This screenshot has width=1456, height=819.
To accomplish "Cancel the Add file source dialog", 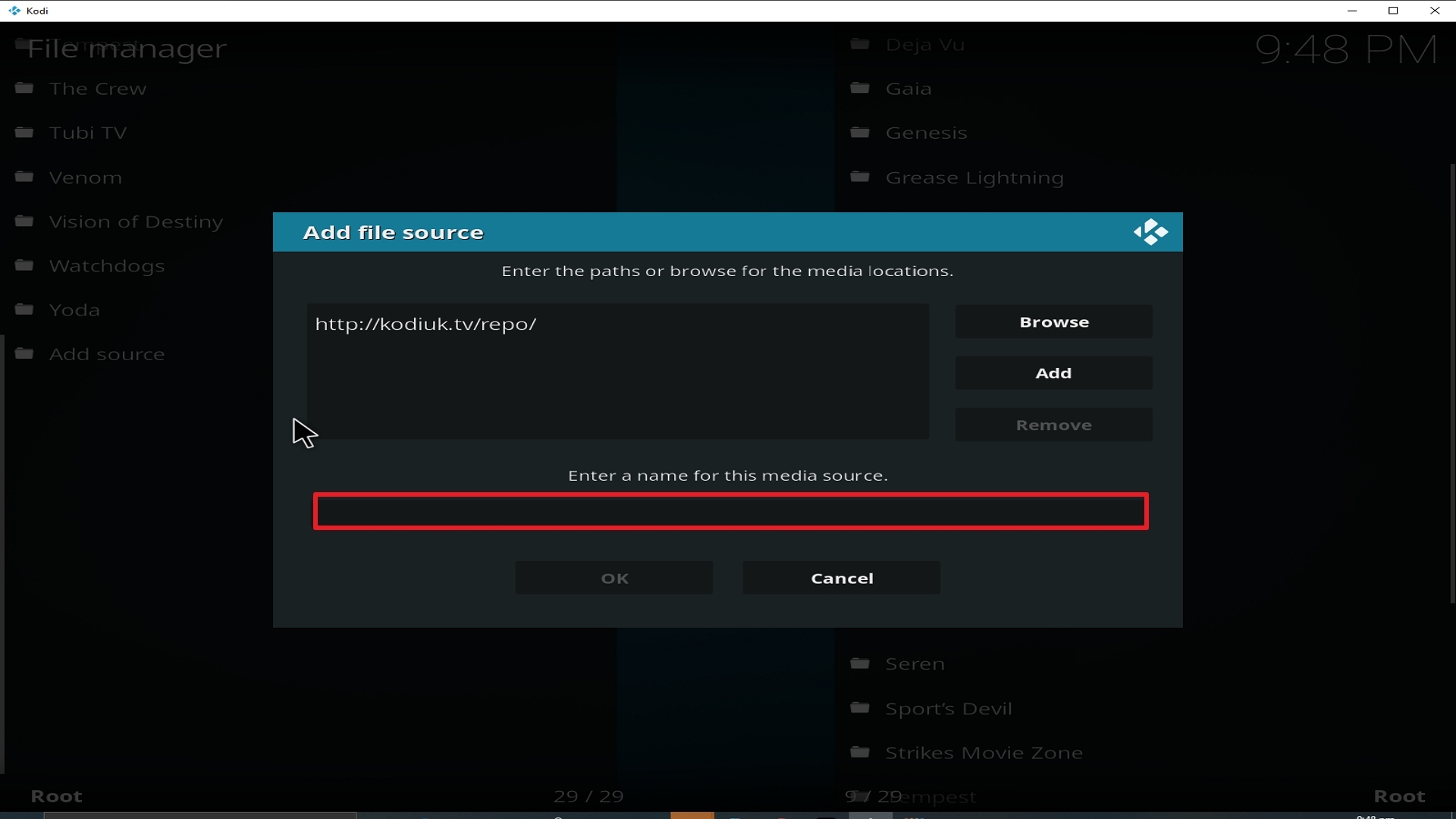I will click(x=842, y=579).
